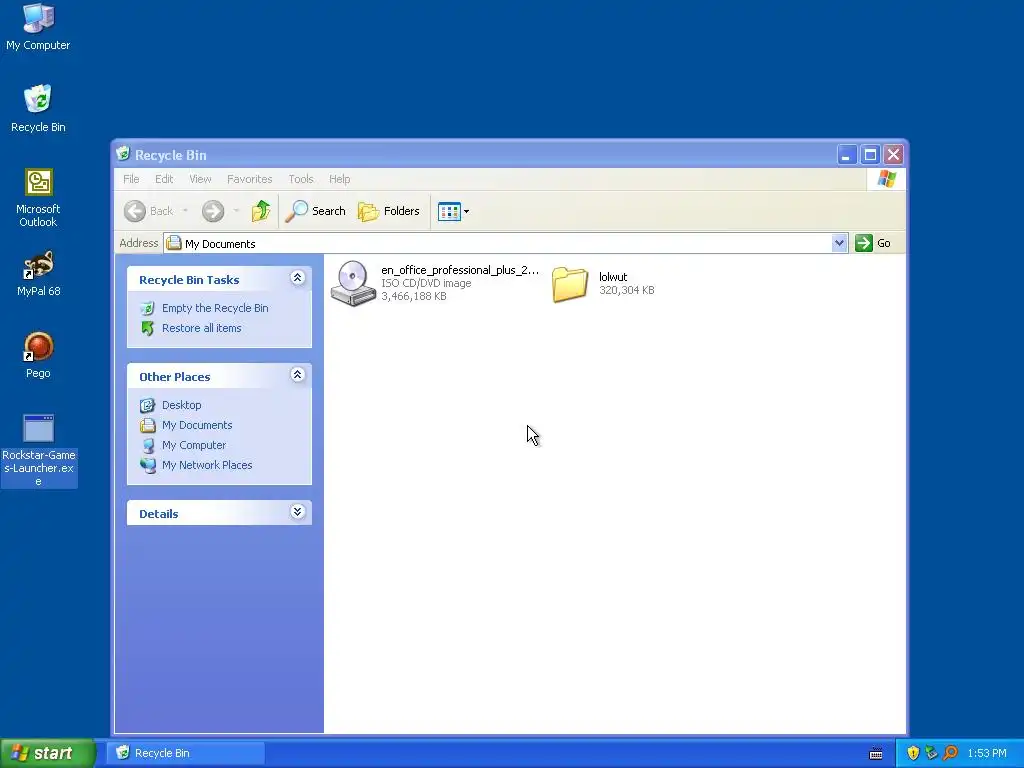This screenshot has width=1024, height=768.
Task: Click the keyboard icon on the taskbar
Action: (x=876, y=754)
